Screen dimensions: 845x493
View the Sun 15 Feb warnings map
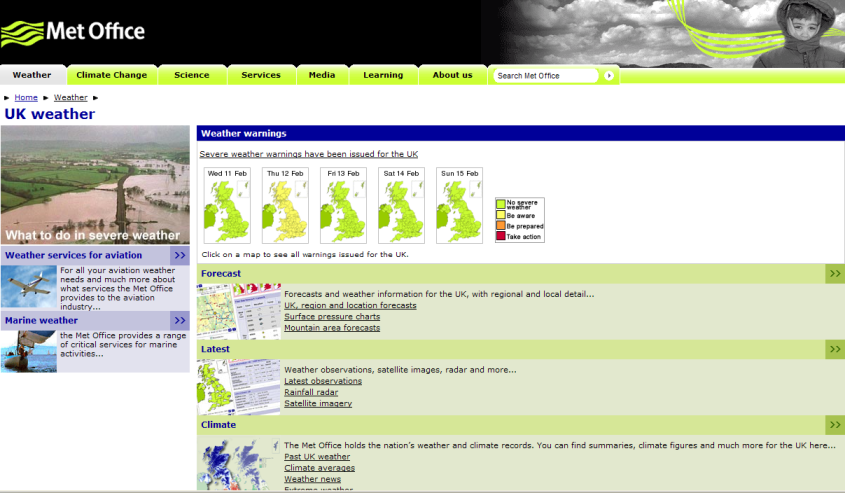point(460,205)
